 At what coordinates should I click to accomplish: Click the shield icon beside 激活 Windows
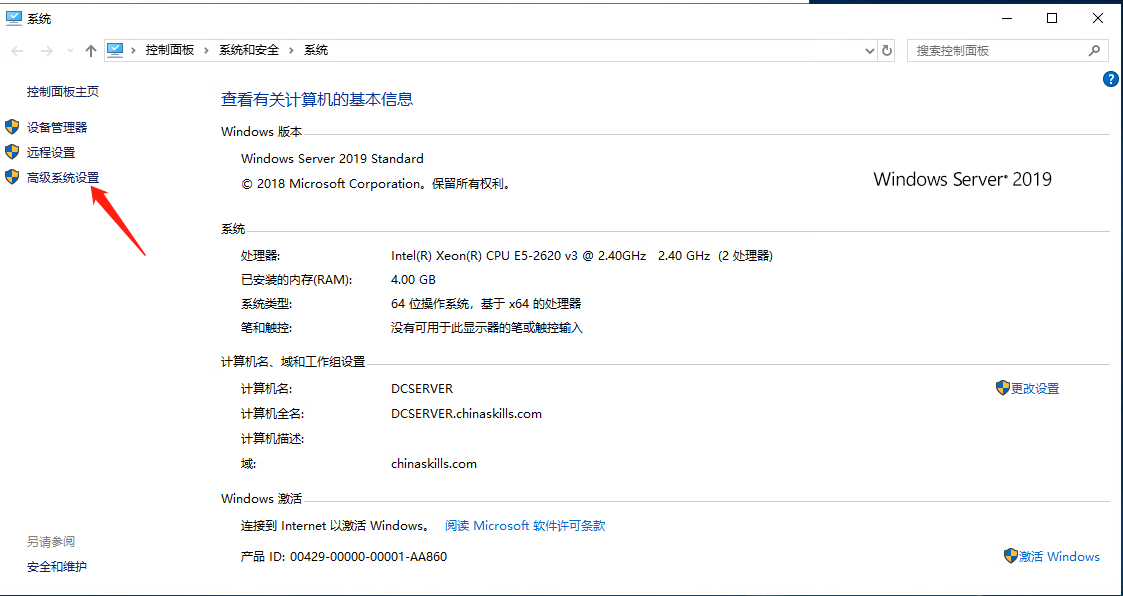coord(1011,556)
